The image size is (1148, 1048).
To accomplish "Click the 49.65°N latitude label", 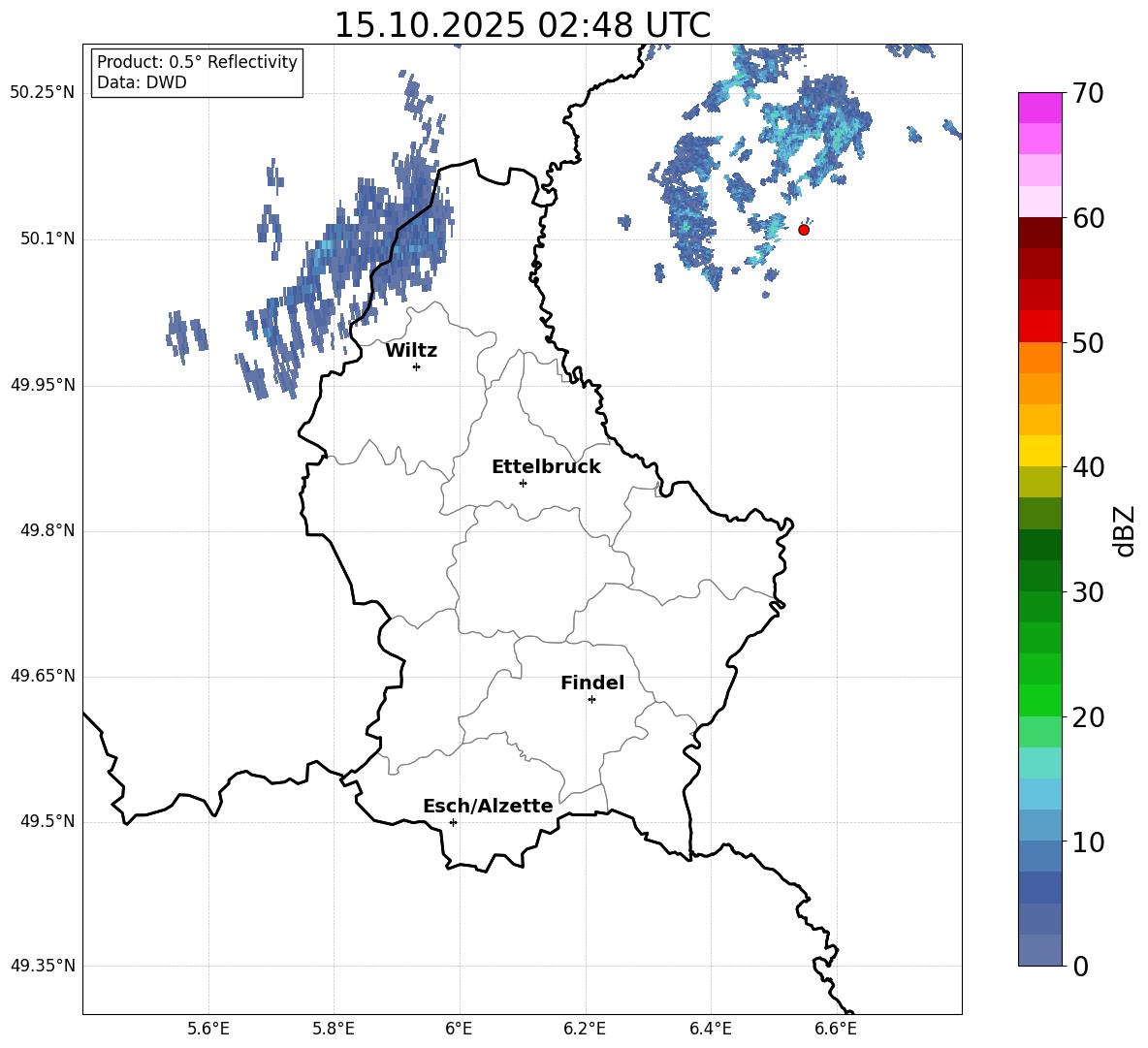I will click(43, 676).
